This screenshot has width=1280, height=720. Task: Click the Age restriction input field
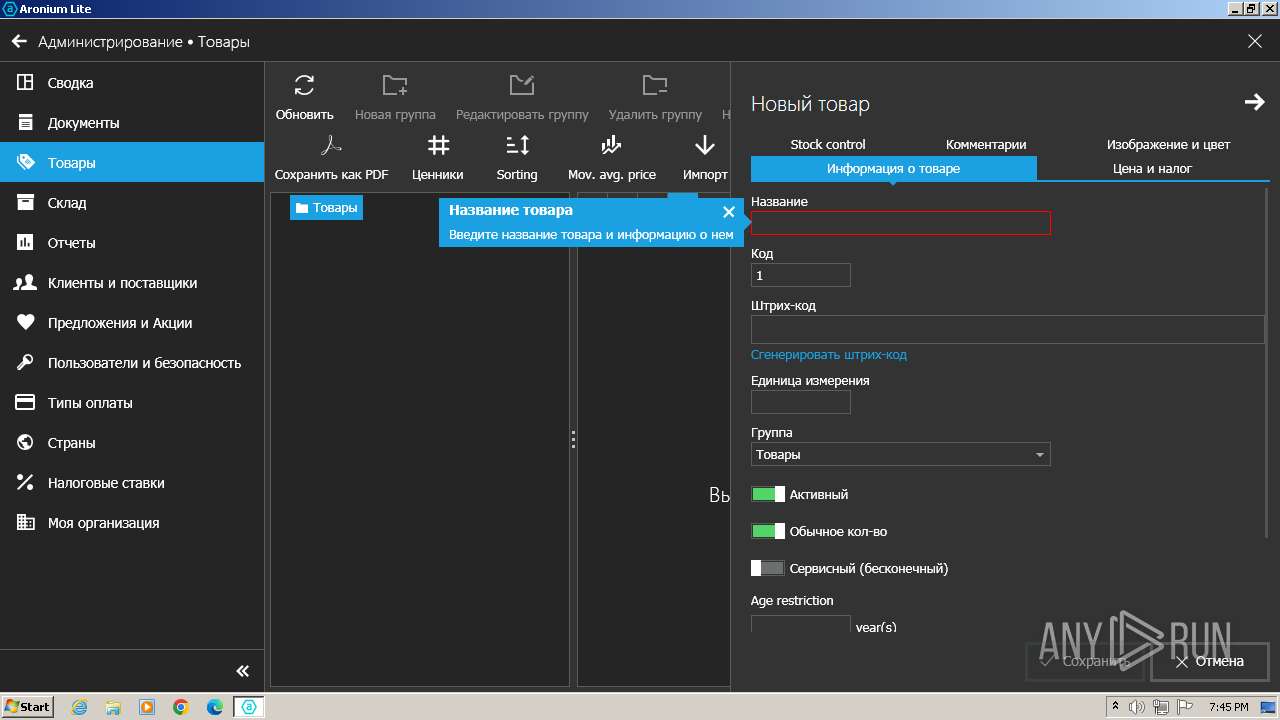801,626
